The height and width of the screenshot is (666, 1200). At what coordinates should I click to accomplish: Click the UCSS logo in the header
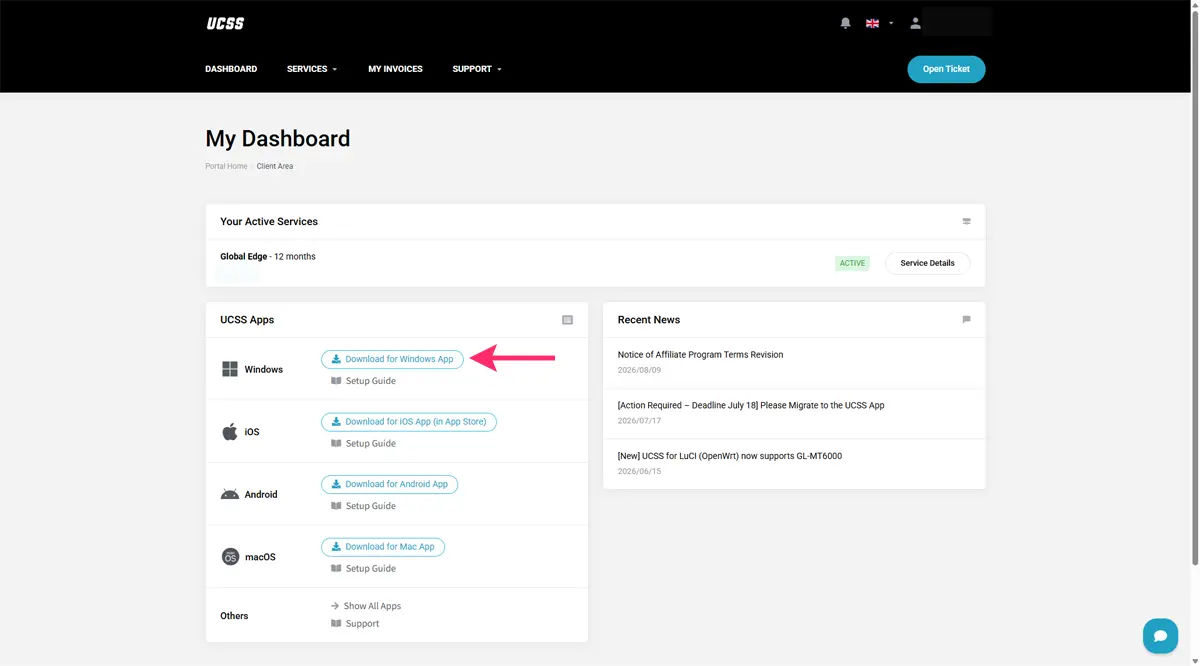coord(225,23)
